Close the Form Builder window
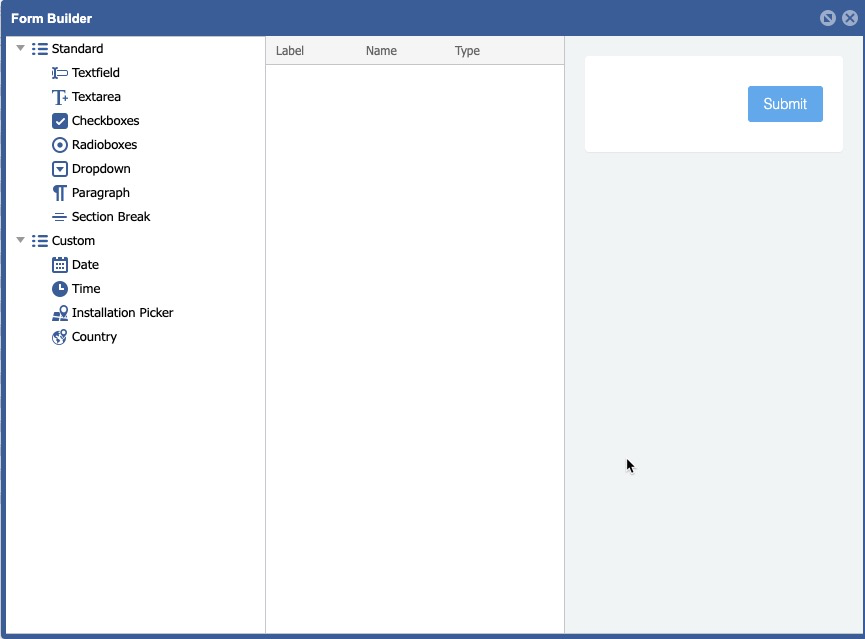Image resolution: width=865 pixels, height=639 pixels. tap(850, 18)
